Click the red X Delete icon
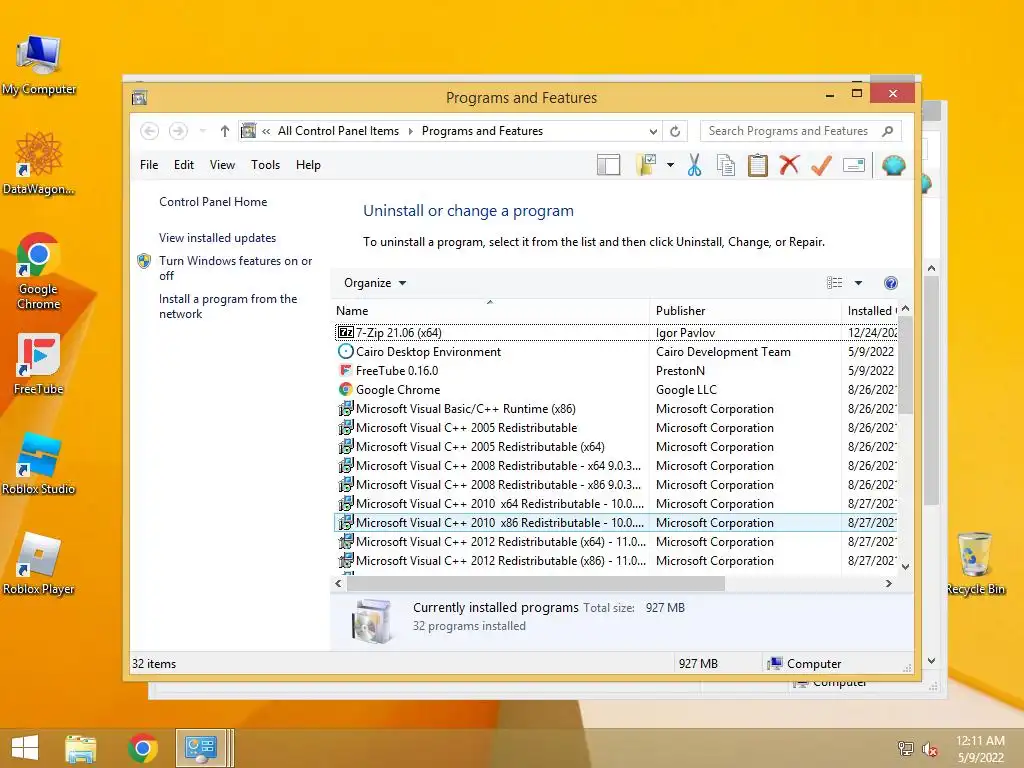The width and height of the screenshot is (1024, 768). click(x=789, y=165)
